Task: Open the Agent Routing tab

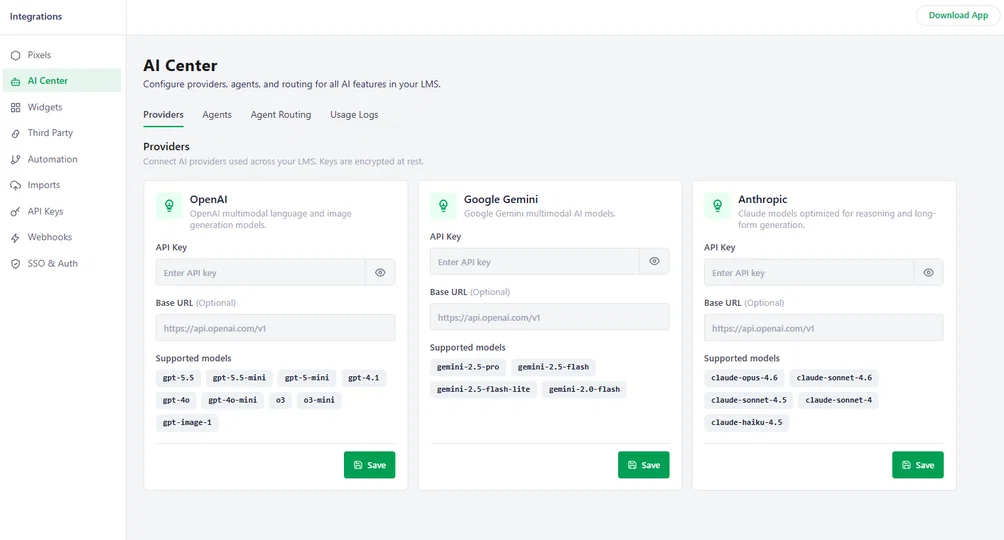Action: click(x=280, y=115)
